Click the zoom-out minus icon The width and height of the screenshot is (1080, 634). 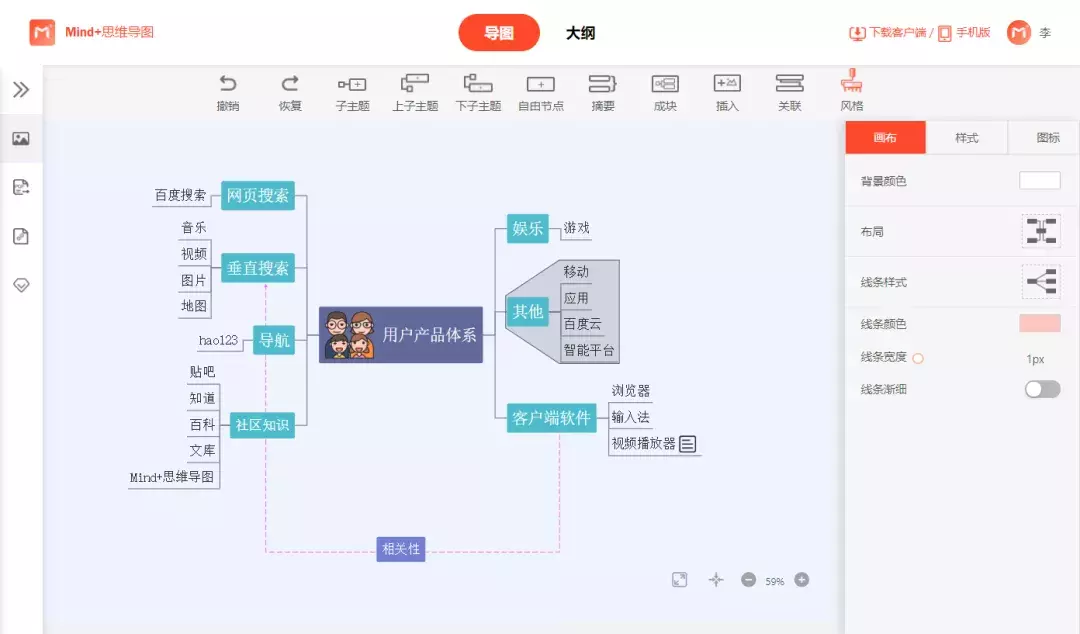click(x=748, y=580)
